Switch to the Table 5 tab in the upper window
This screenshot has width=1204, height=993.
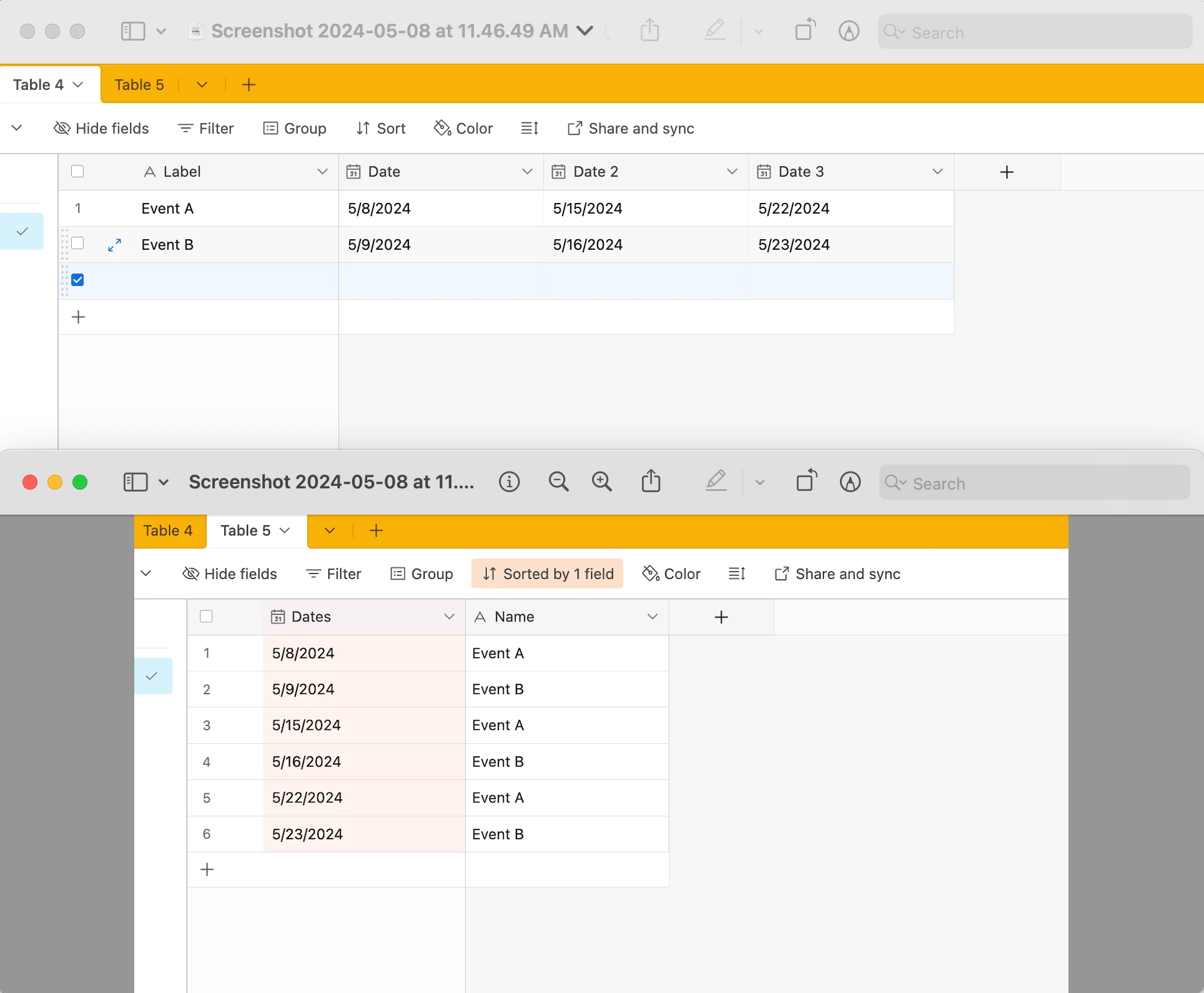[x=139, y=85]
